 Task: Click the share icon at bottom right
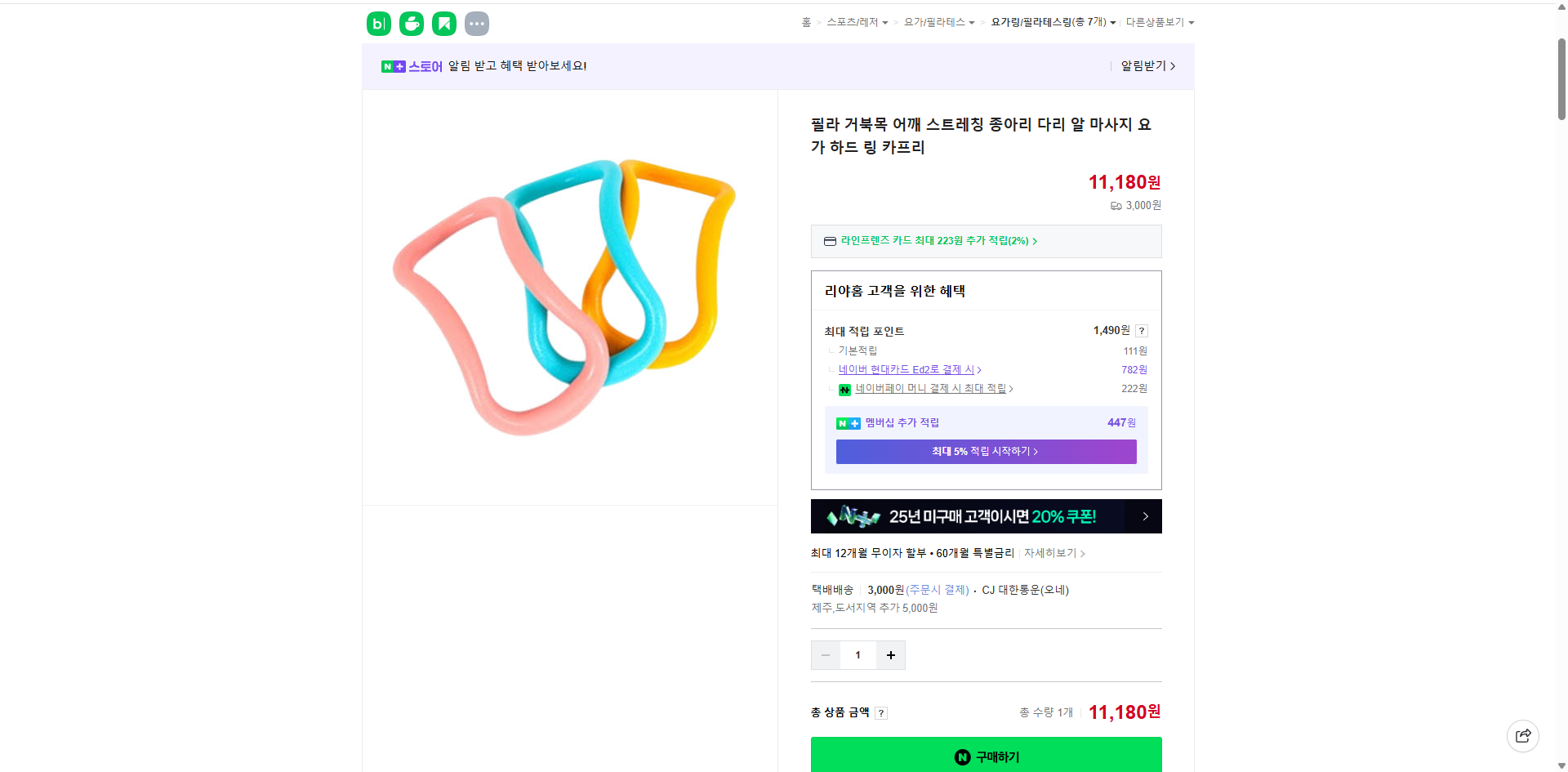(x=1523, y=735)
